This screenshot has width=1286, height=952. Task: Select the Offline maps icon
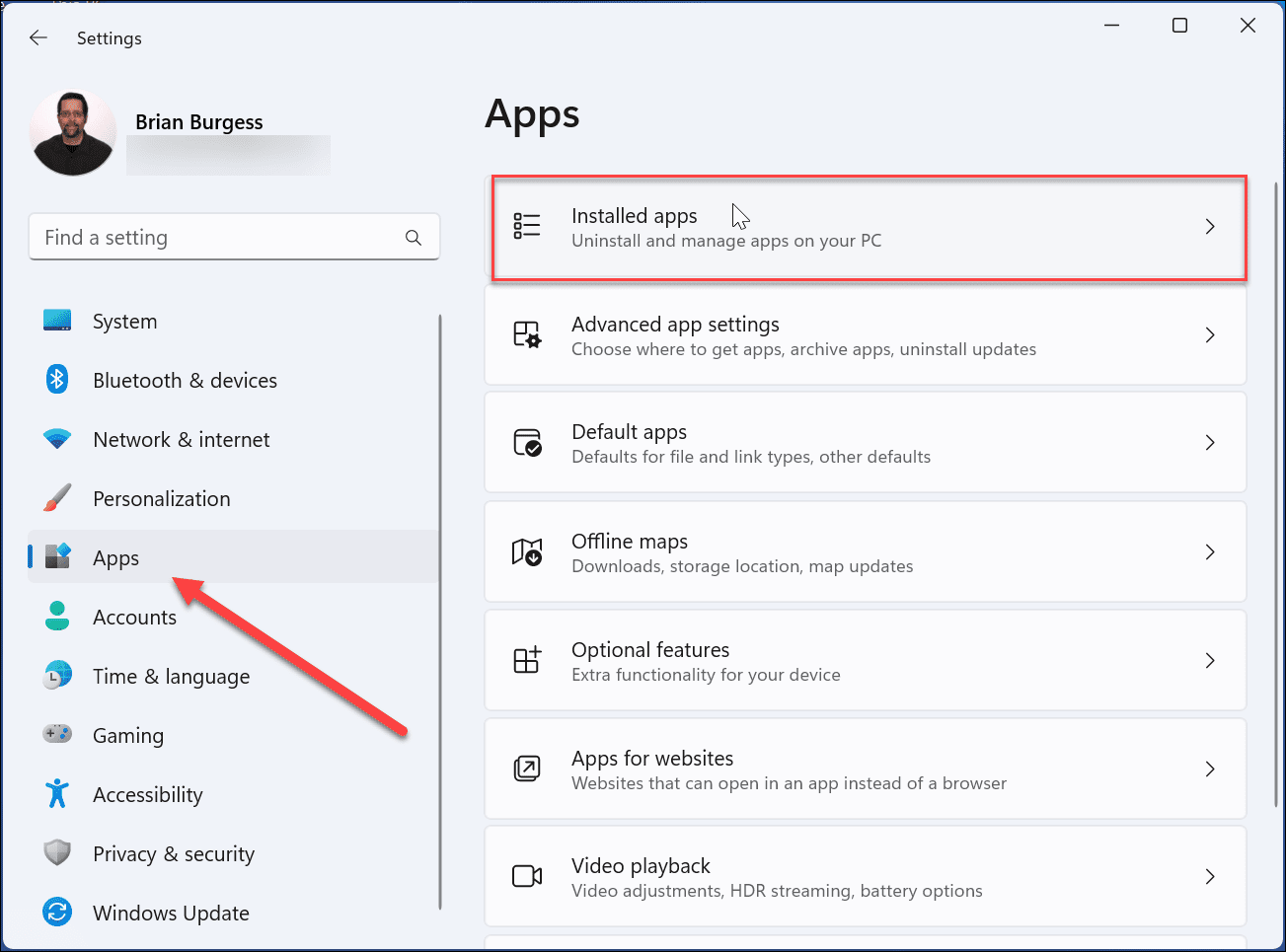[527, 552]
